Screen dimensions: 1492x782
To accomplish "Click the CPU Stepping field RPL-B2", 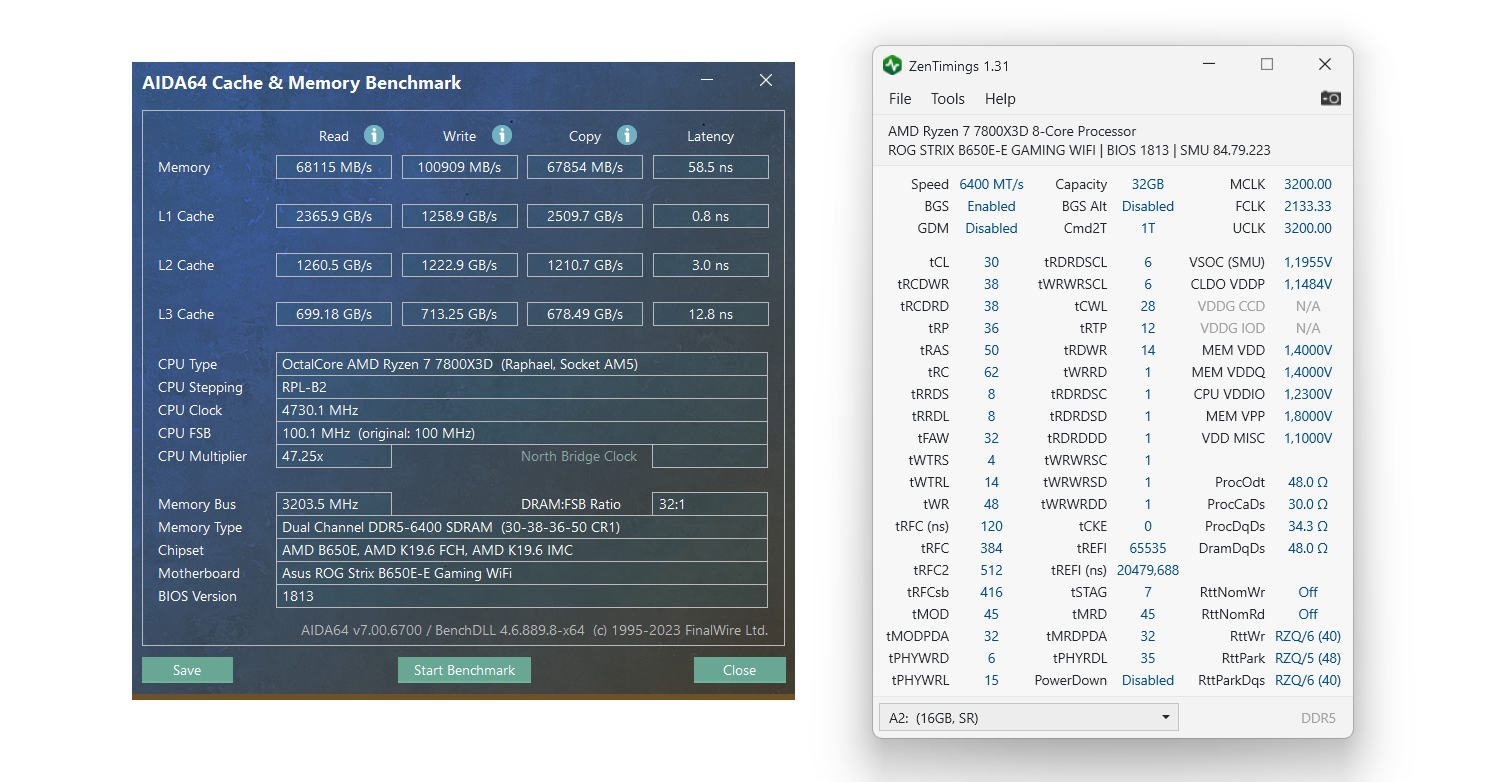I will pyautogui.click(x=522, y=387).
